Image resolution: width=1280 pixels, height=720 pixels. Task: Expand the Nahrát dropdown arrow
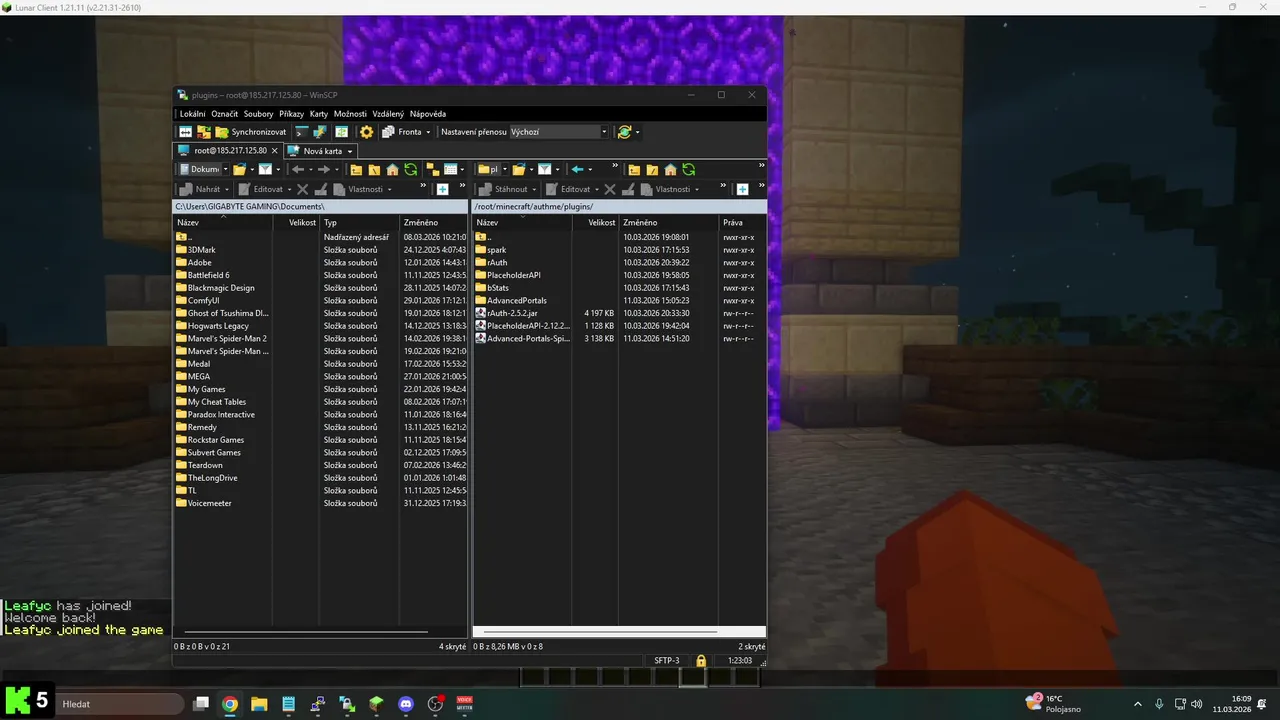pos(227,189)
